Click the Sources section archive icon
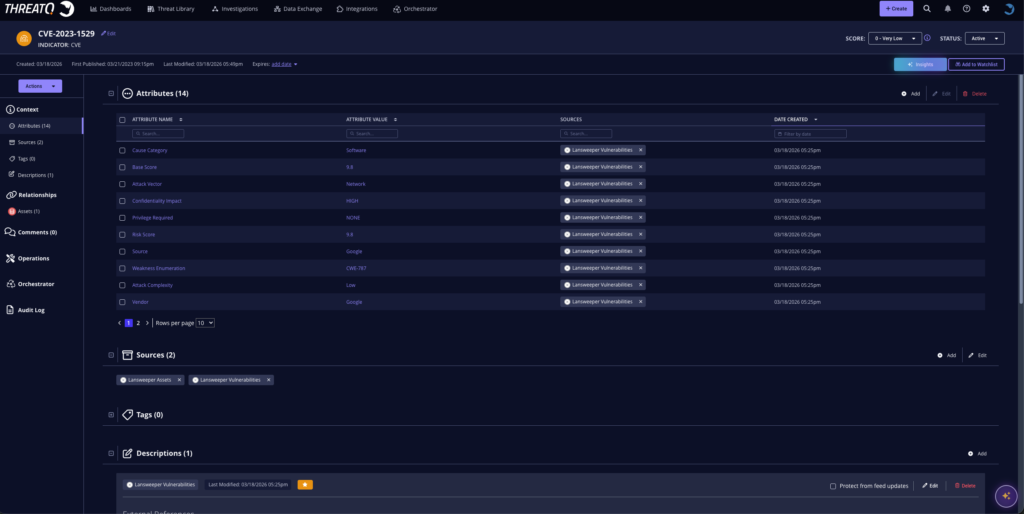Screen dimensions: 1024x514 pos(128,355)
